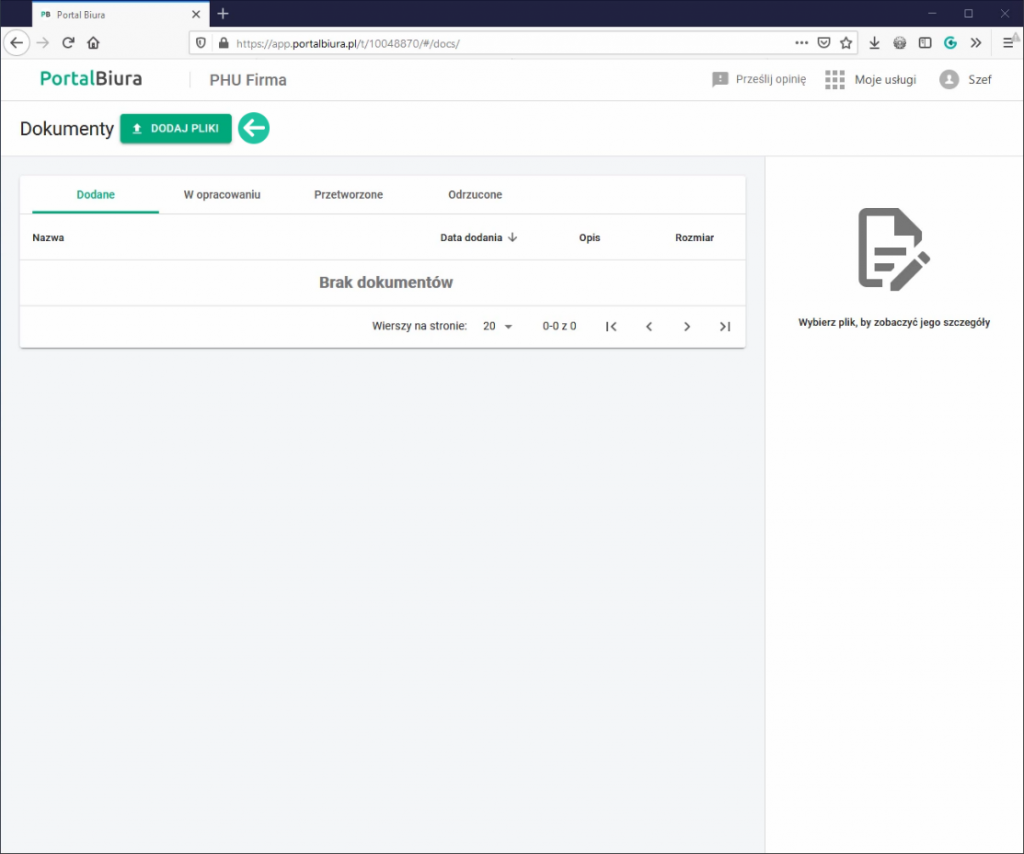Reload the current page
The width and height of the screenshot is (1024, 854).
68,43
